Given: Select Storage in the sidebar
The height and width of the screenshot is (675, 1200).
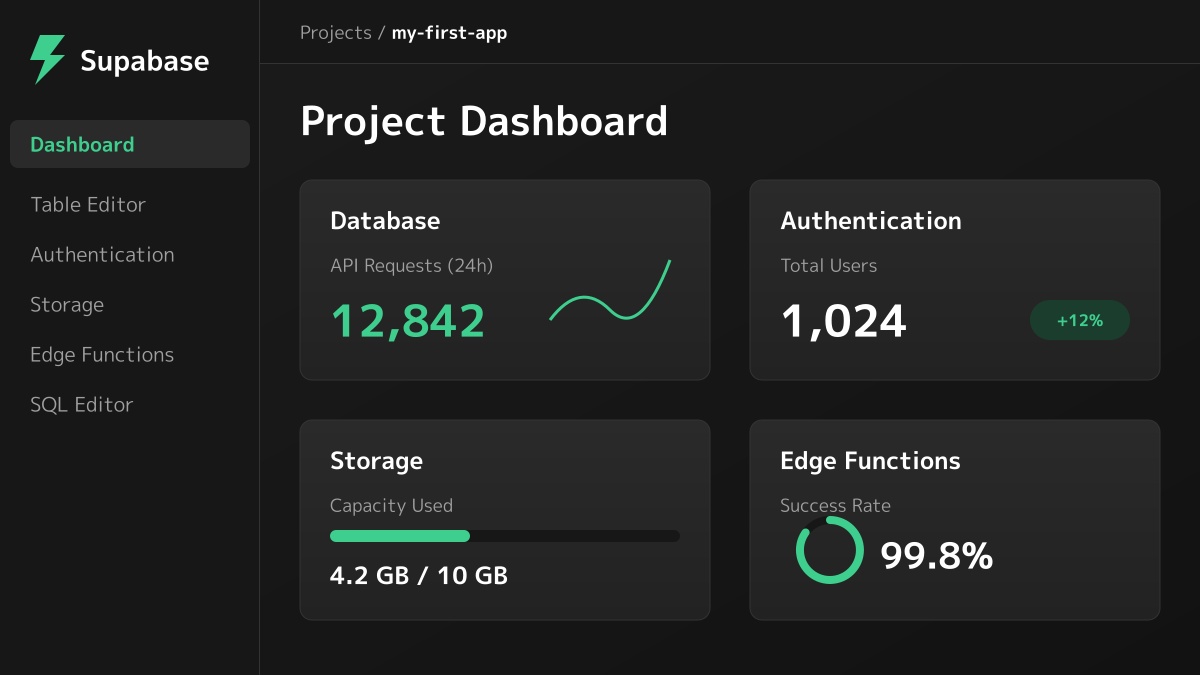Looking at the screenshot, I should coord(67,305).
